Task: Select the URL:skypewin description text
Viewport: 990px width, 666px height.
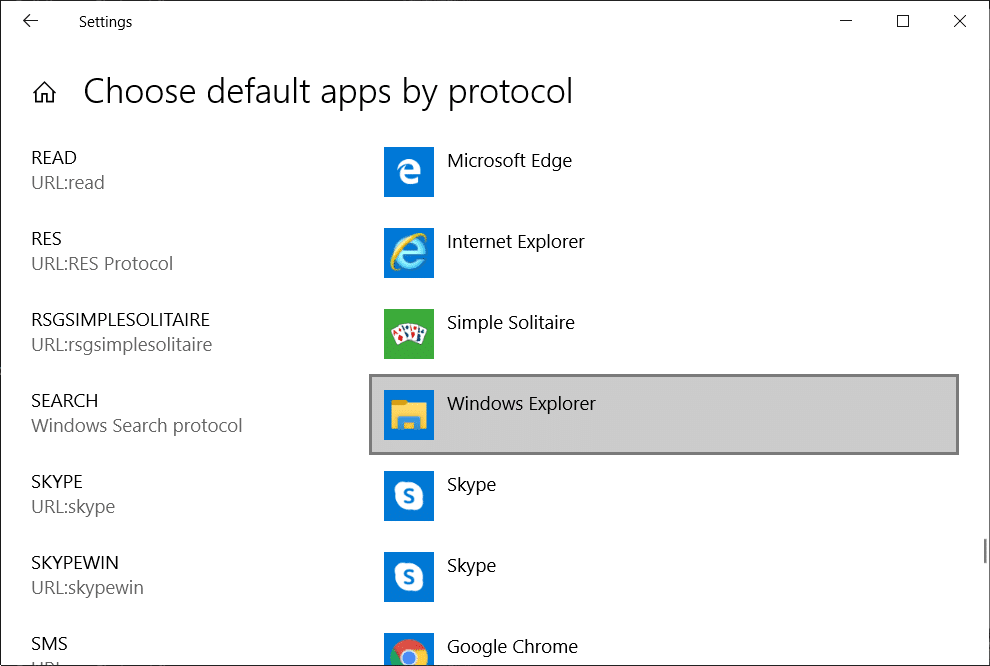Action: 87,588
